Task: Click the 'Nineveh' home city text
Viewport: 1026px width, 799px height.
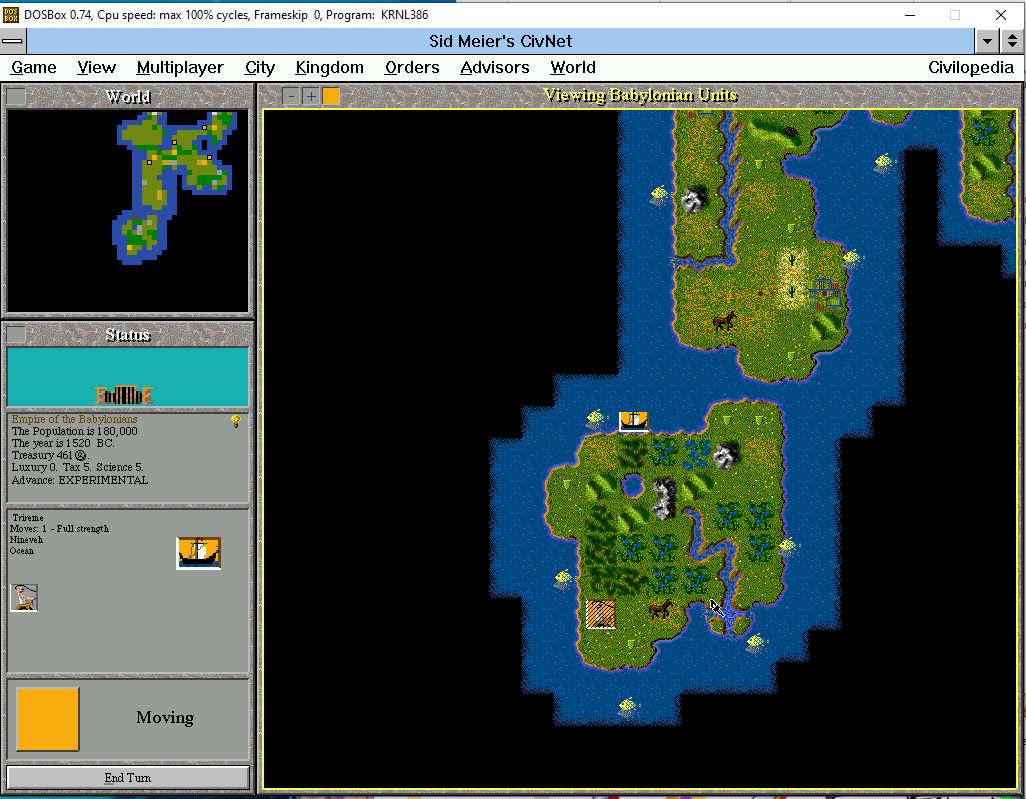Action: 26,540
